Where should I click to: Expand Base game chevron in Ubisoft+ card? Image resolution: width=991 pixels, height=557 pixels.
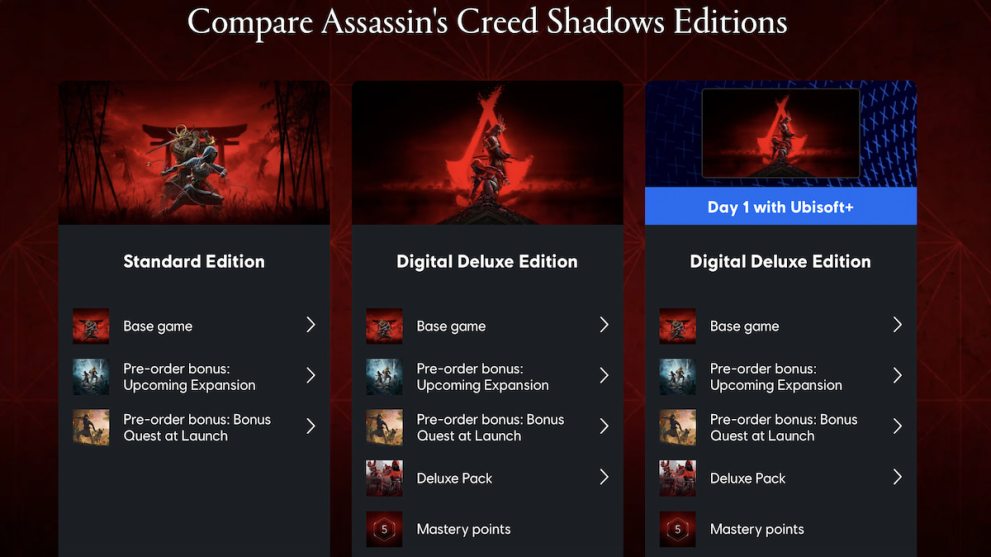click(897, 325)
